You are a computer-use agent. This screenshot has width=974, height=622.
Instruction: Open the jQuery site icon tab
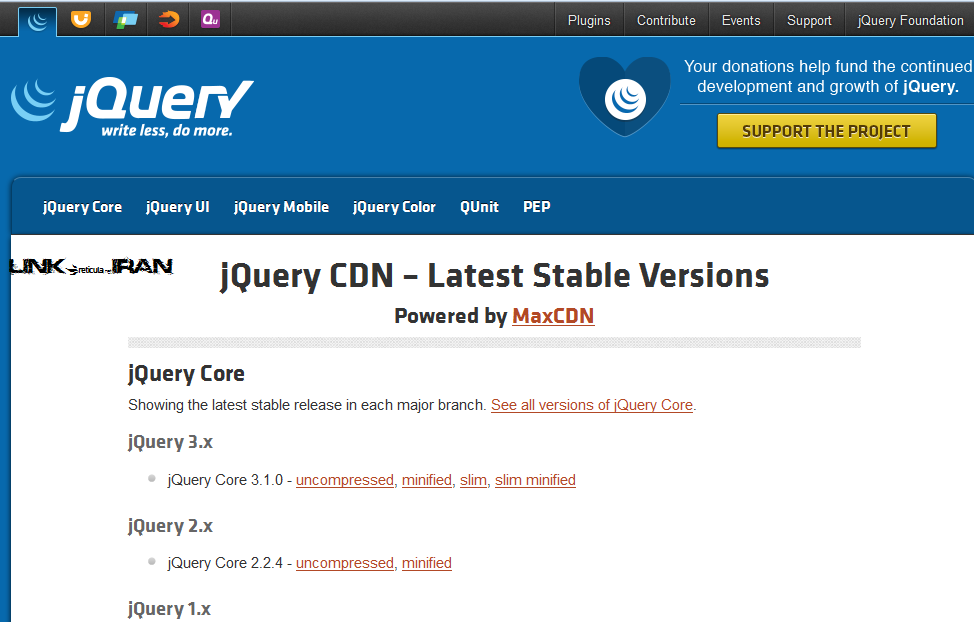37,22
